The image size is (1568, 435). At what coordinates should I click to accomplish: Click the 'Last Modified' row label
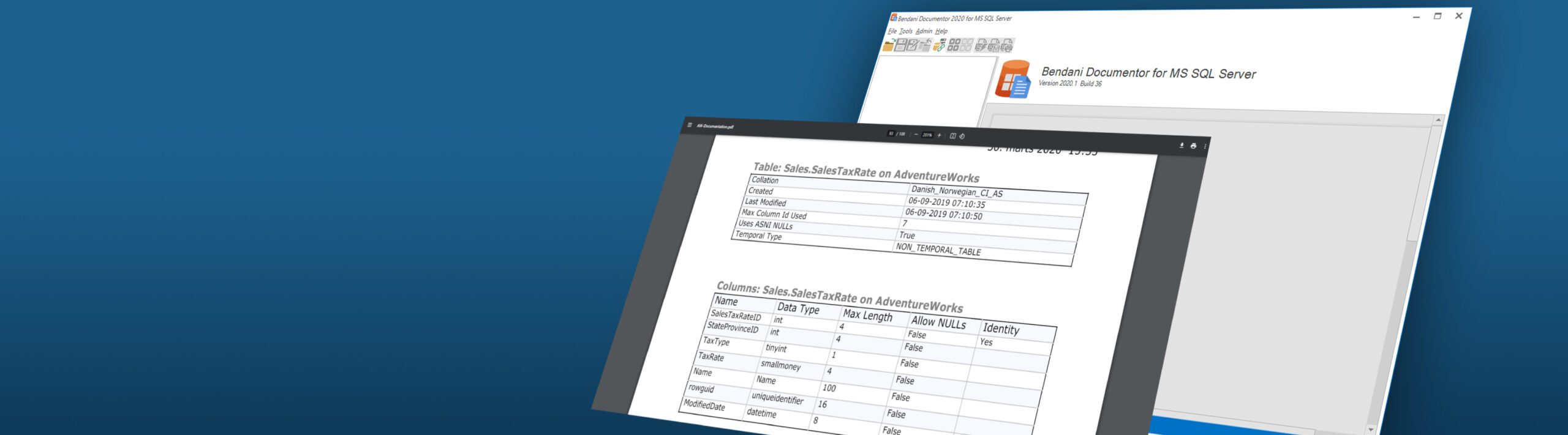(x=765, y=202)
